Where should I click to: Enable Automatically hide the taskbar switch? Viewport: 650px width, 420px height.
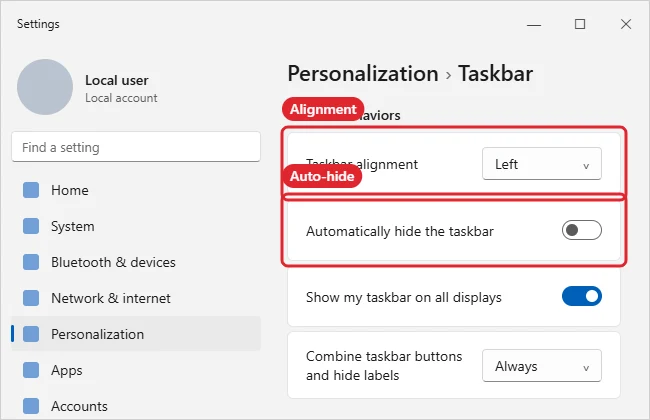[x=582, y=230]
